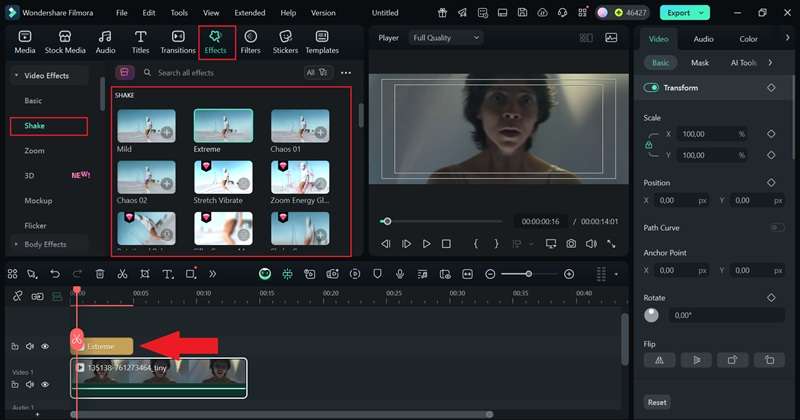This screenshot has width=800, height=420.
Task: Split the clip with scissors tool
Action: click(x=122, y=274)
